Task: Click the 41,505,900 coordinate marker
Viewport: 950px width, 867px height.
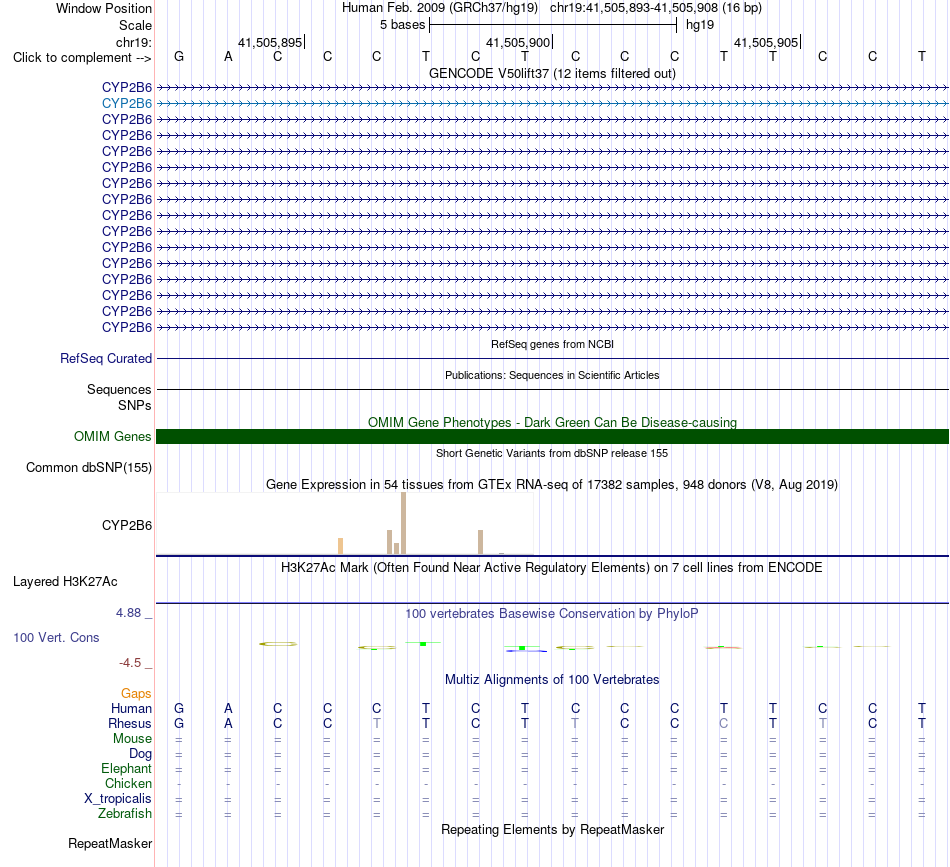Action: (518, 42)
